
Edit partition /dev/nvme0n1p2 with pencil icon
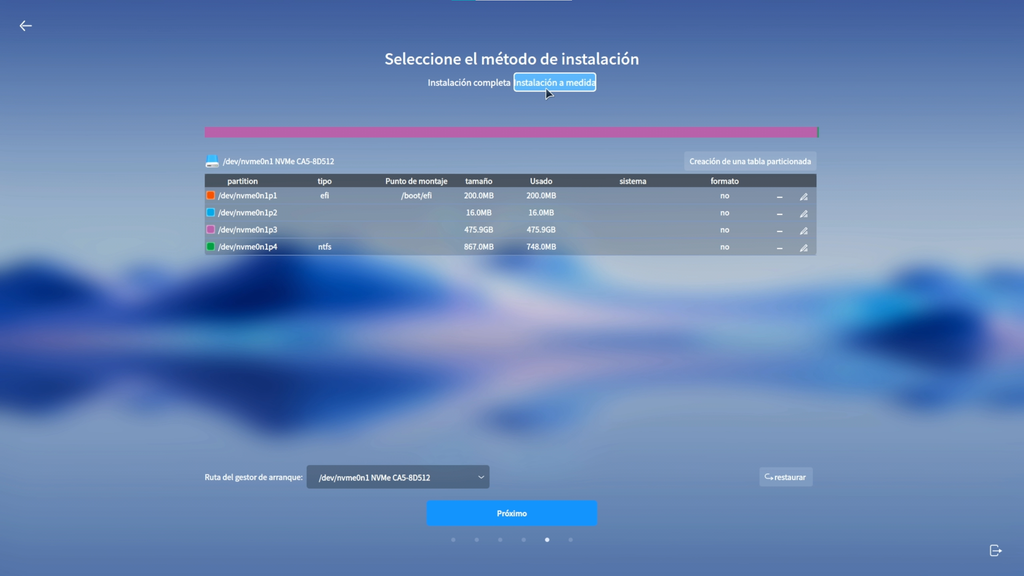click(x=804, y=213)
